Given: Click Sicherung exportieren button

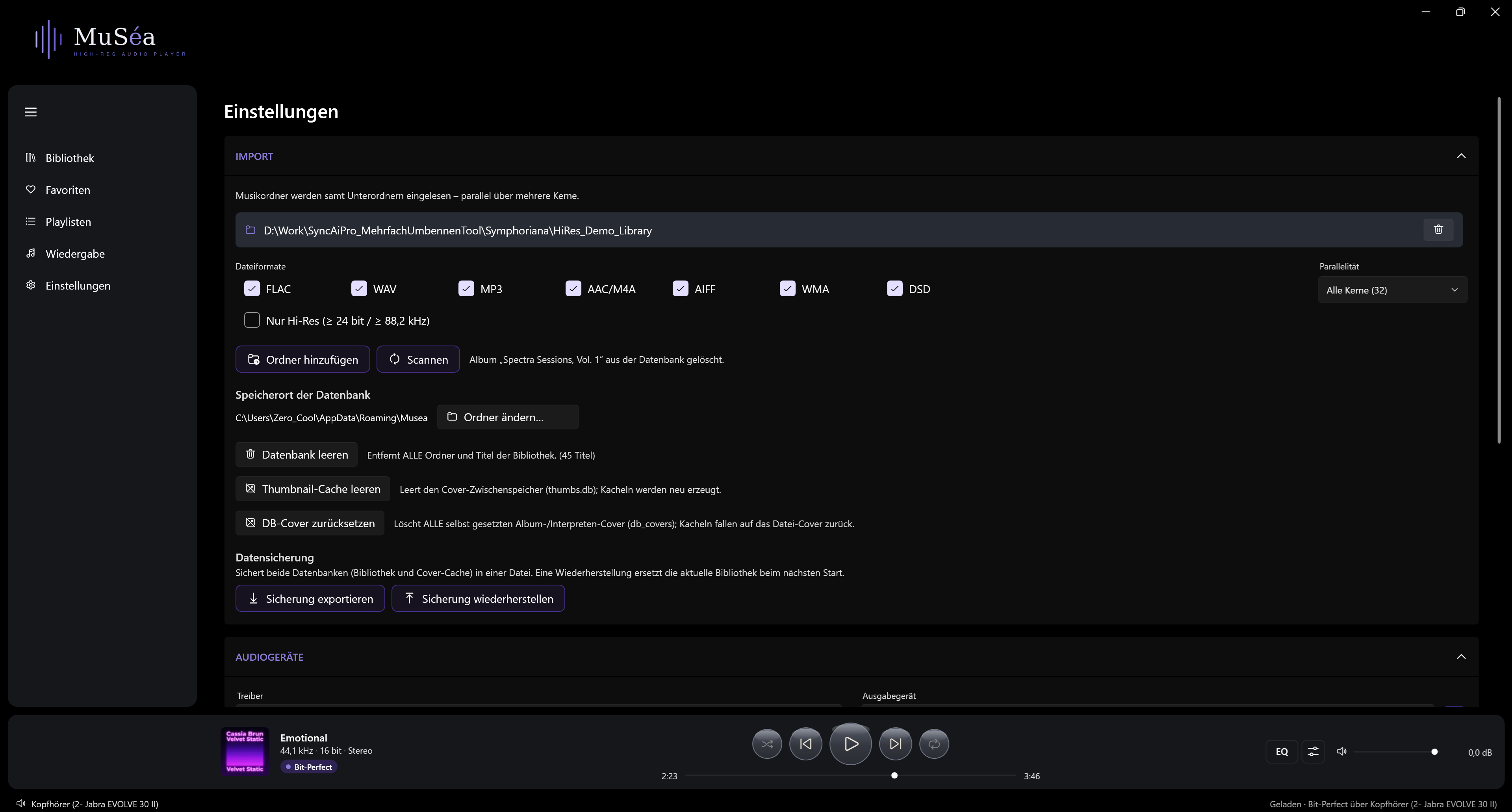Looking at the screenshot, I should [x=310, y=598].
